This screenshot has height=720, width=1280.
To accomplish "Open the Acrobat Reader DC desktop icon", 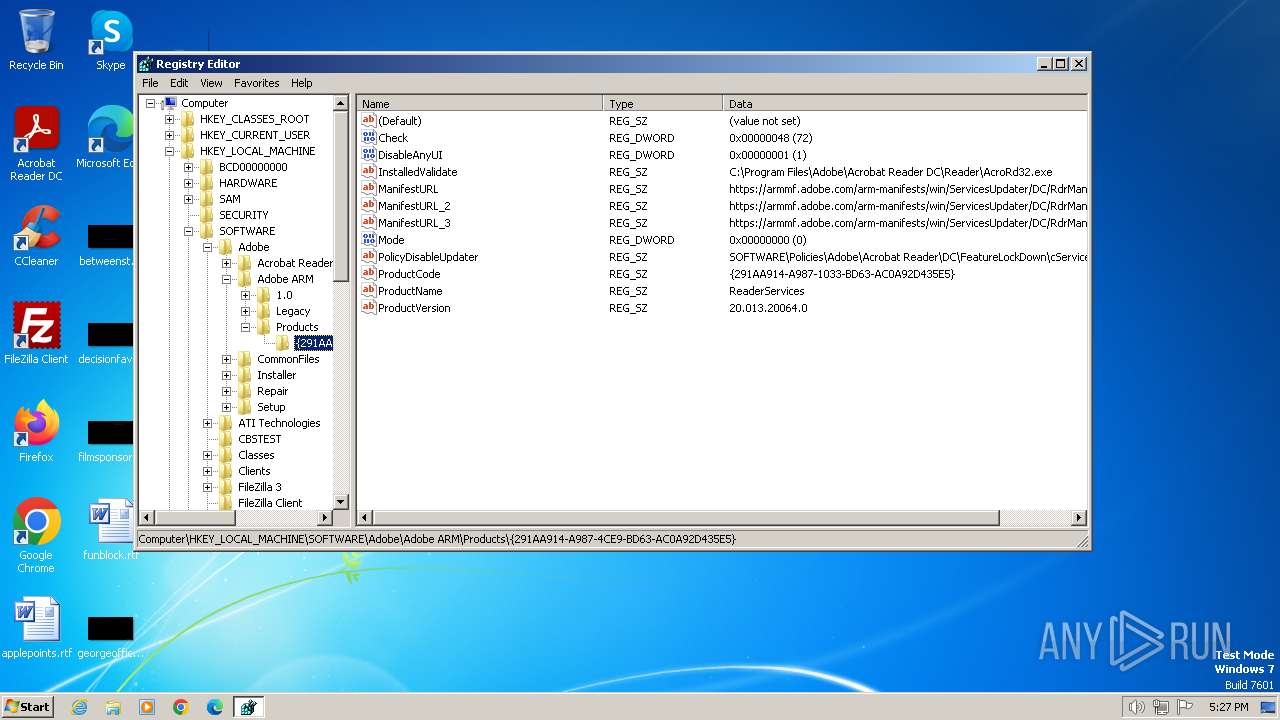I will (36, 143).
